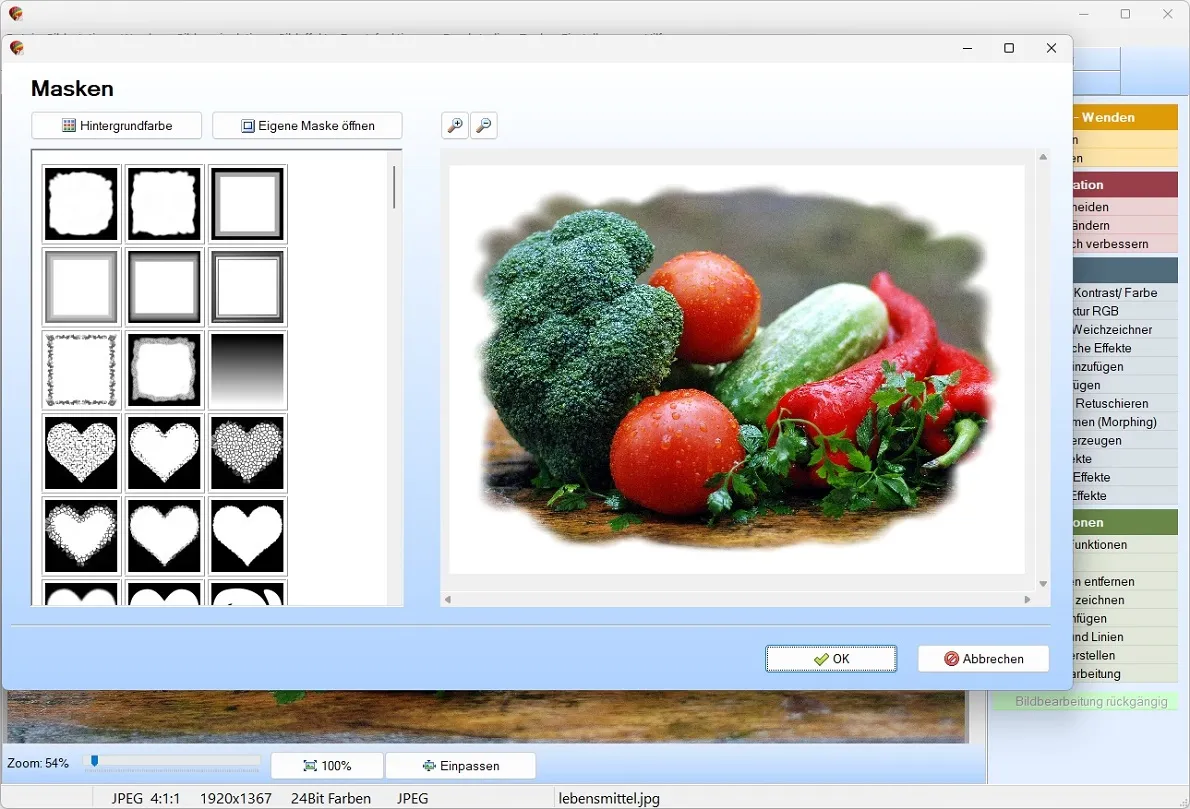Cancel the dialog with Abbrechen
This screenshot has height=809, width=1190.
click(984, 659)
